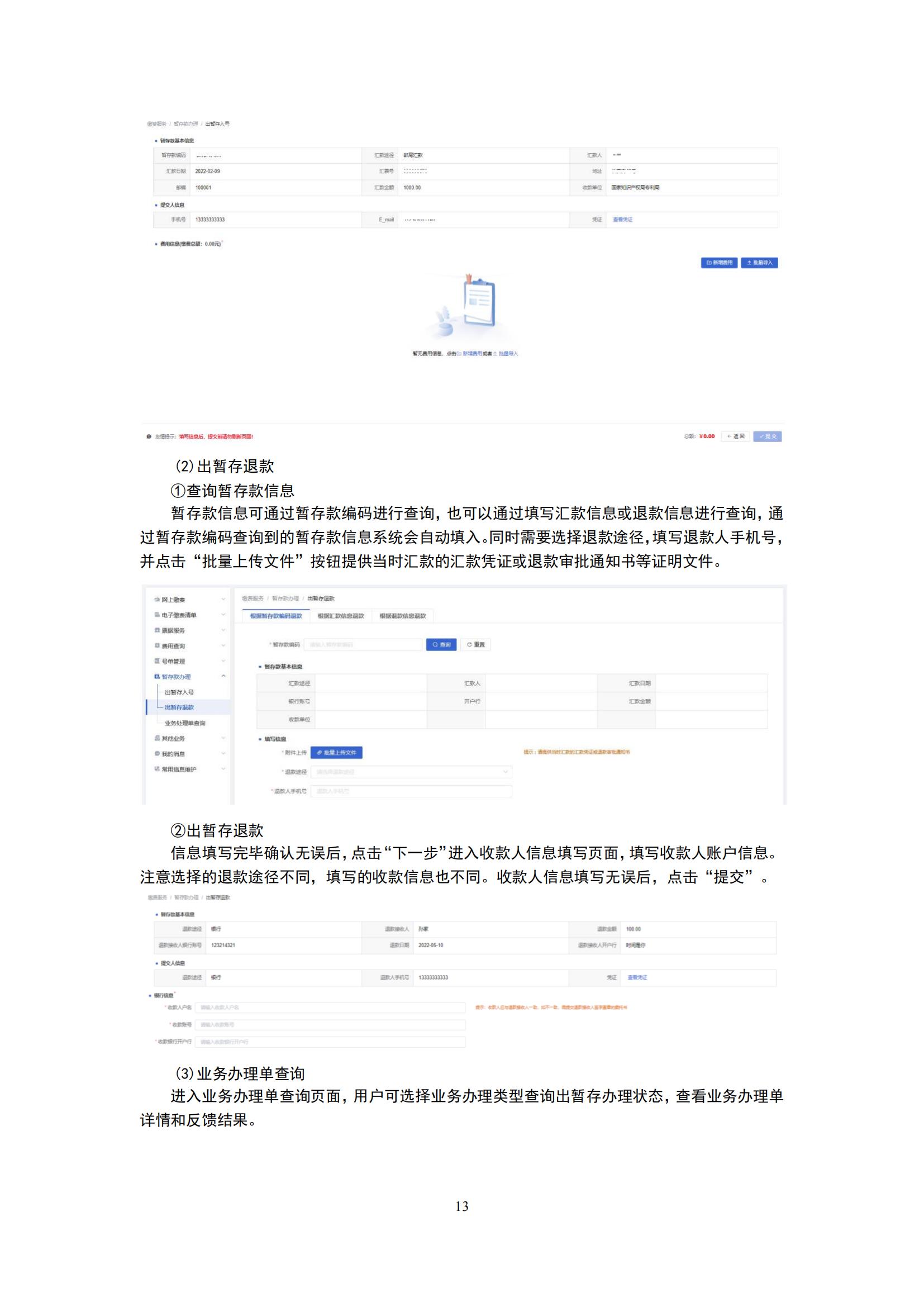924x1307 pixels.
Task: Focus the 收款银行开户行 input field
Action: tap(330, 1042)
